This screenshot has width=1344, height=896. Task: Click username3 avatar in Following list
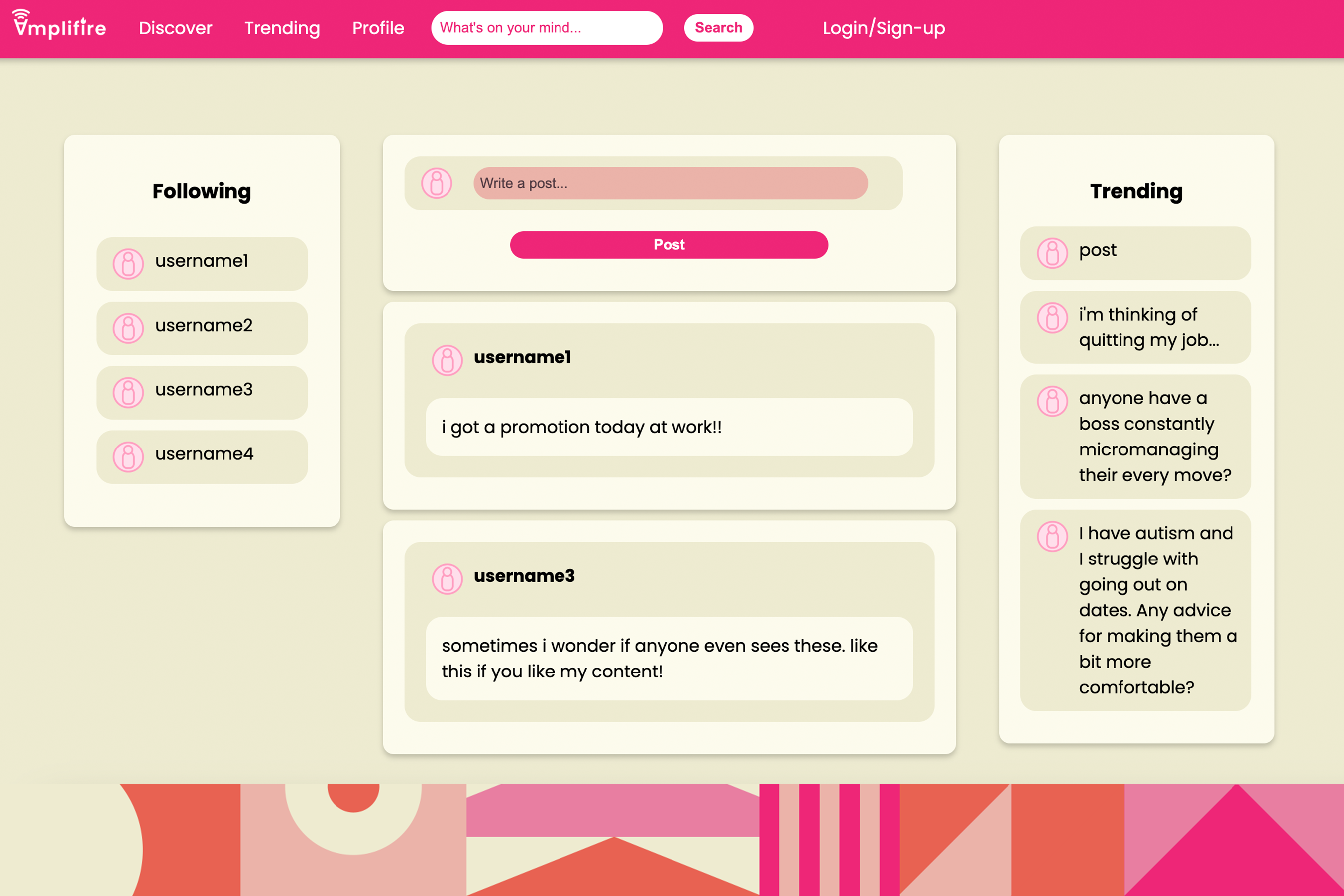128,393
